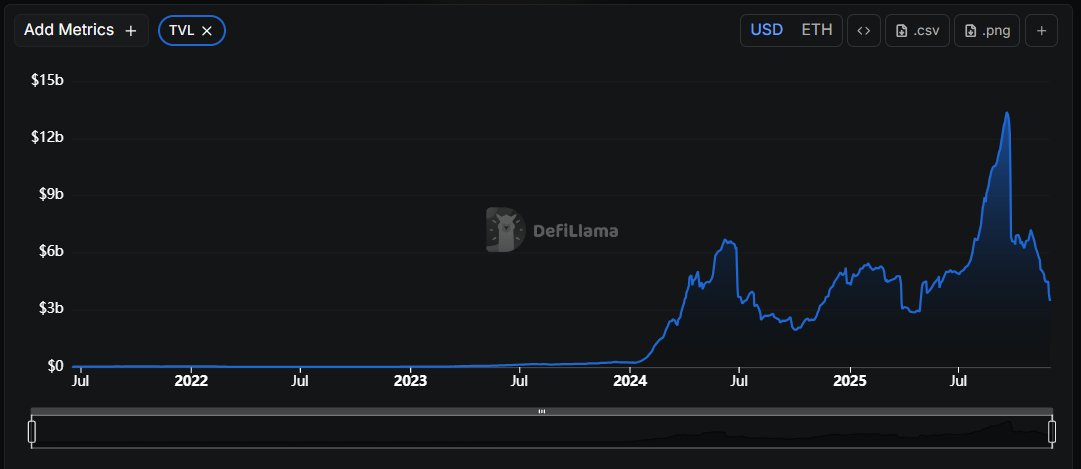This screenshot has height=469, width=1081.
Task: Click the TVL peak near $13b
Action: [x=1007, y=113]
